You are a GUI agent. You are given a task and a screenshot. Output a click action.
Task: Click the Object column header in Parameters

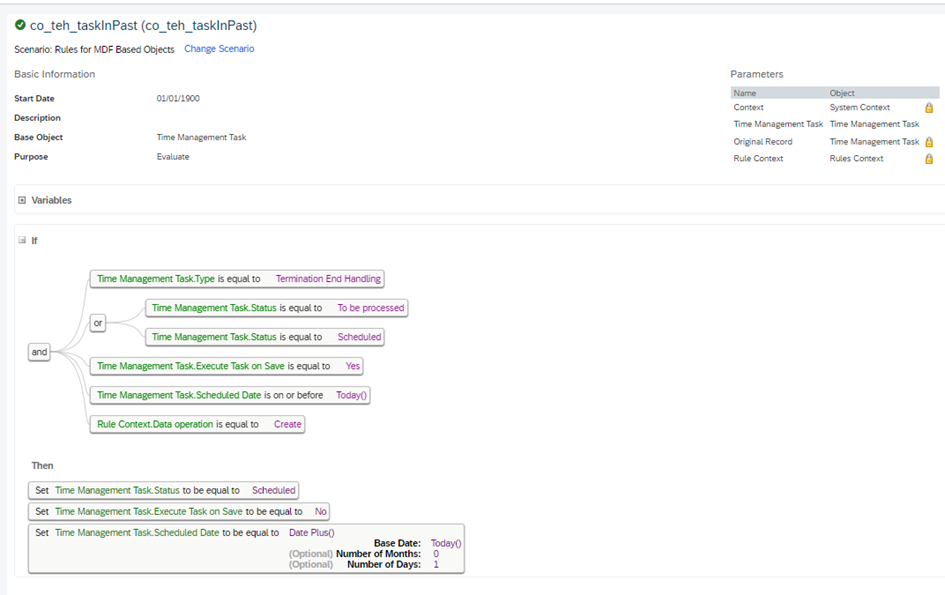pyautogui.click(x=842, y=93)
